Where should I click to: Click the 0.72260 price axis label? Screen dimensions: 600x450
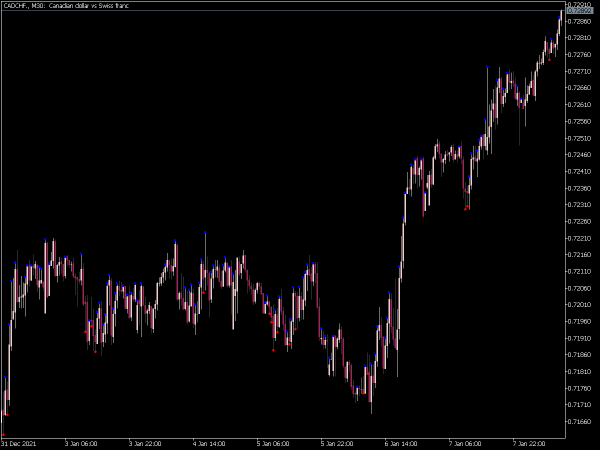[x=580, y=222]
